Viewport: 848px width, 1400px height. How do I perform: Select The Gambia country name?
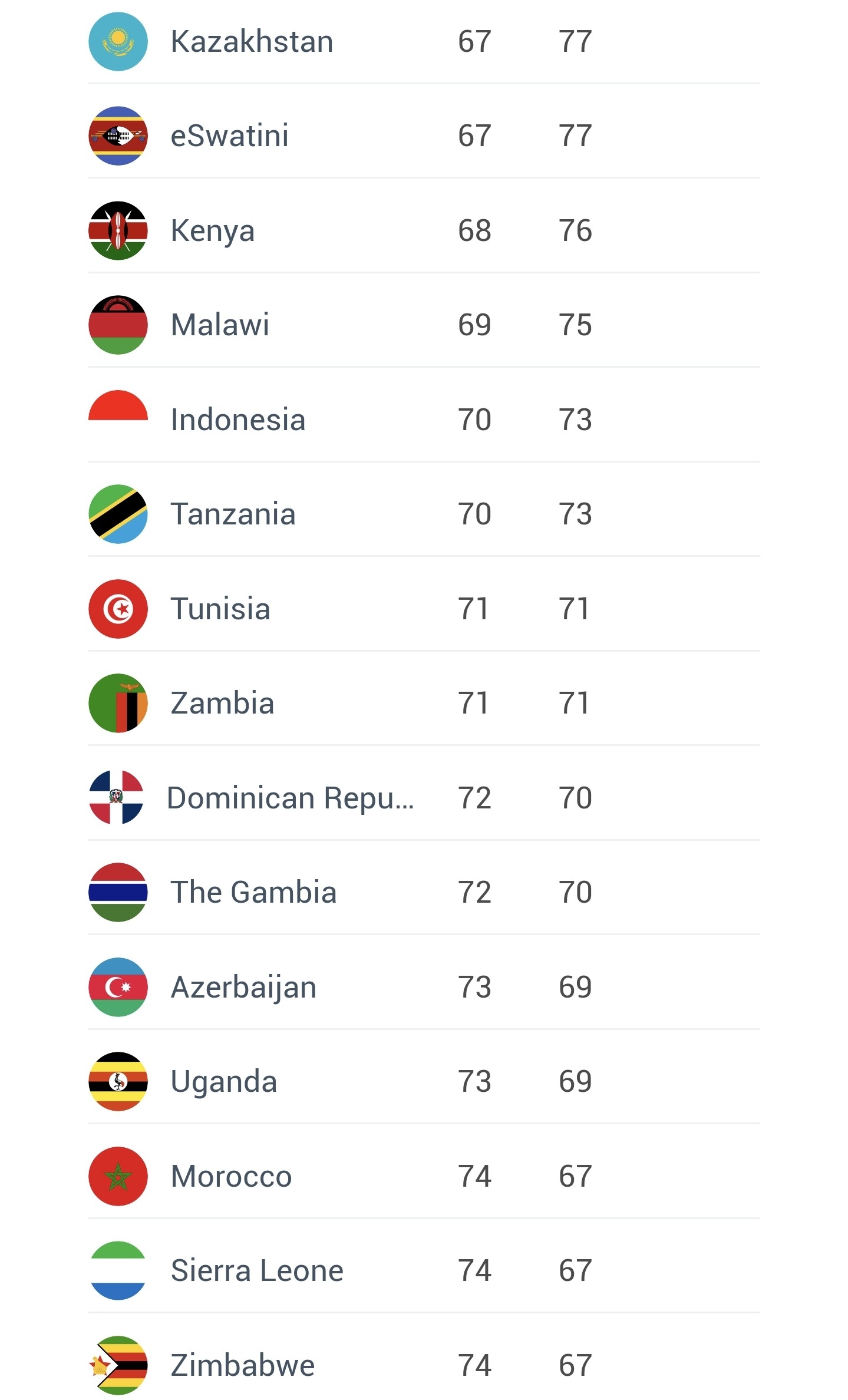[253, 892]
